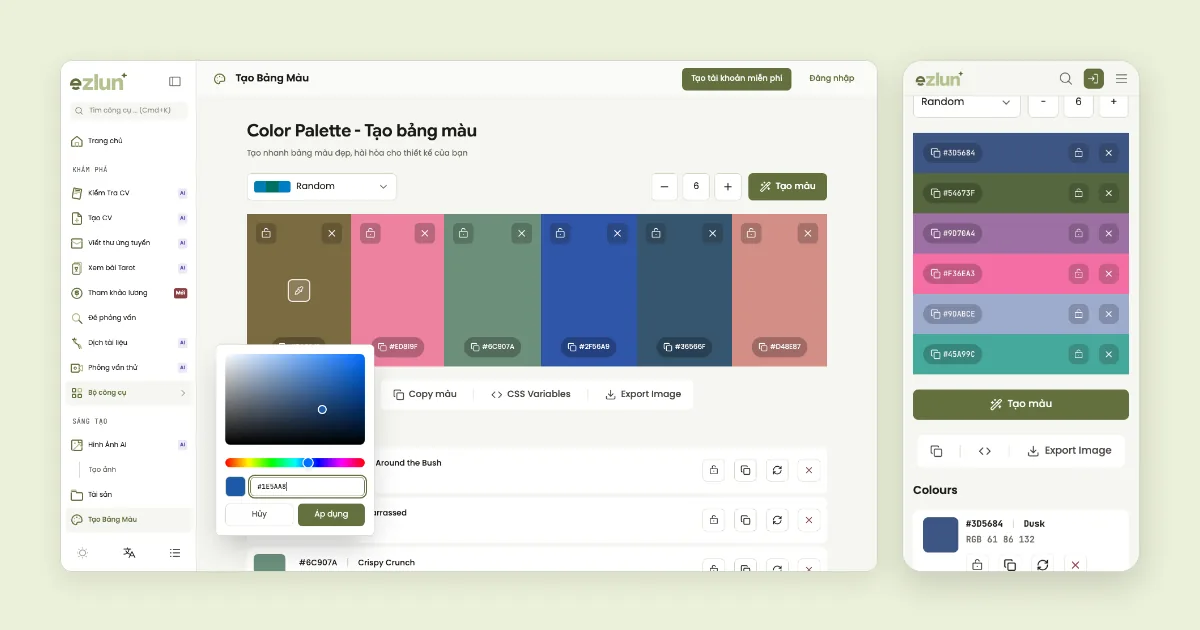Viewport: 1200px width, 630px height.
Task: Click the hue rainbow slider
Action: coord(295,462)
